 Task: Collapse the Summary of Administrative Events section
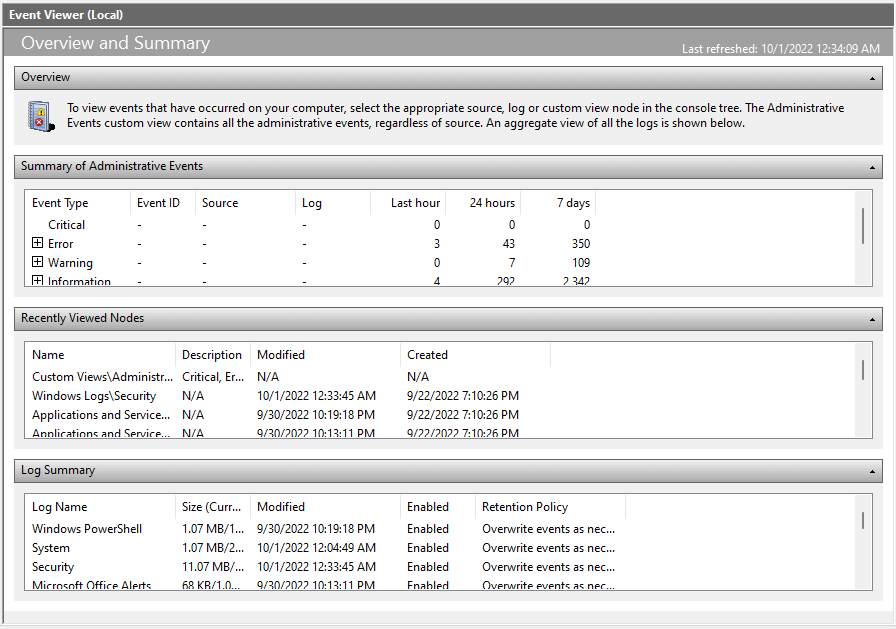[872, 167]
